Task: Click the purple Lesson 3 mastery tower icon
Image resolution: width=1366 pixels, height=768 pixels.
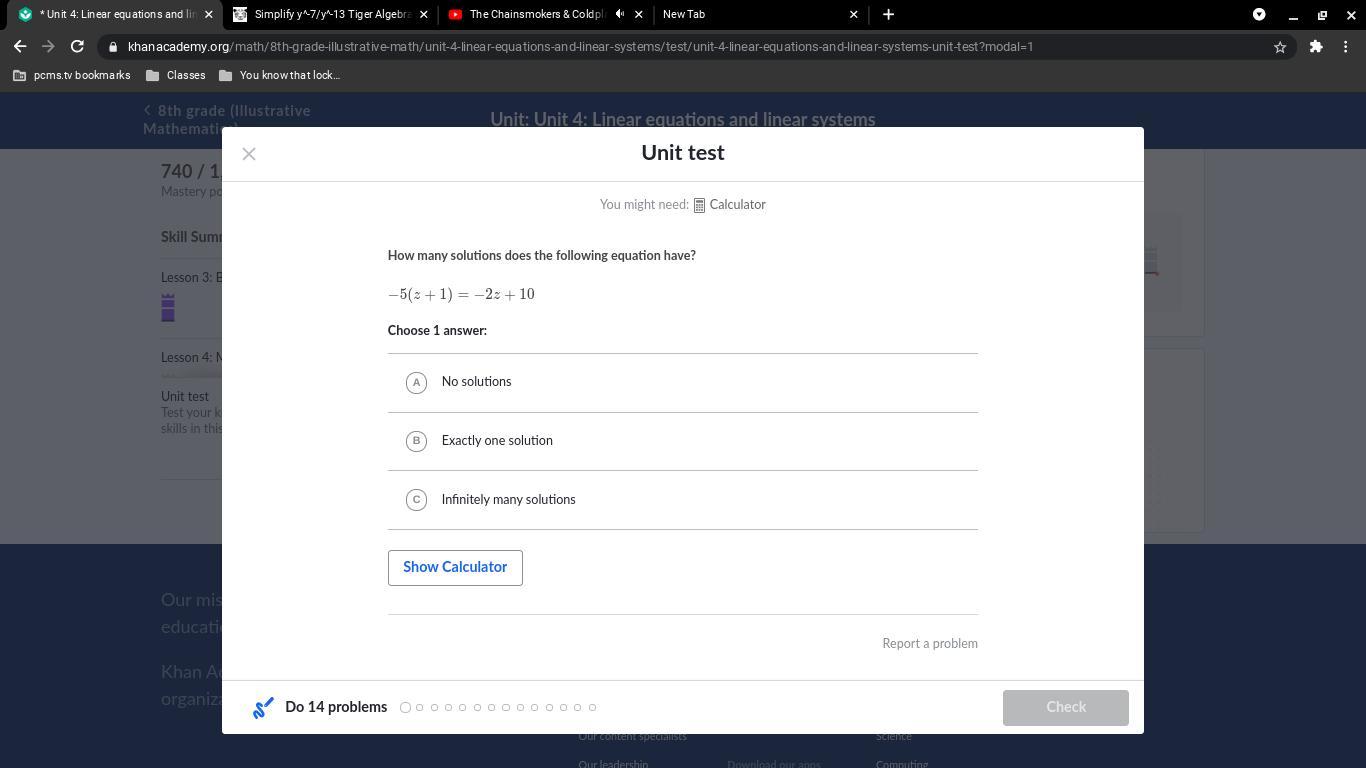Action: 168,308
